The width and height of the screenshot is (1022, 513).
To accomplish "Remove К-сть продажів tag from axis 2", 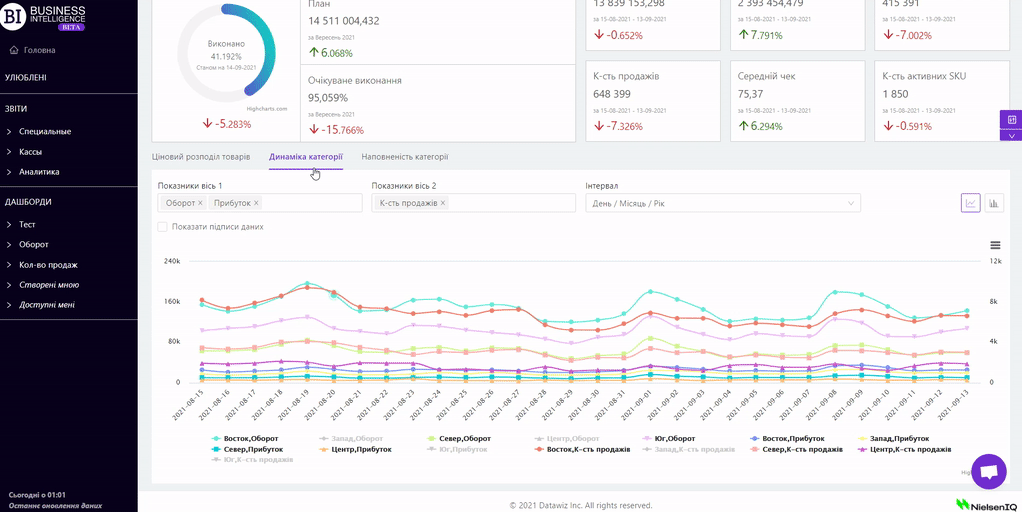I will click(x=443, y=203).
